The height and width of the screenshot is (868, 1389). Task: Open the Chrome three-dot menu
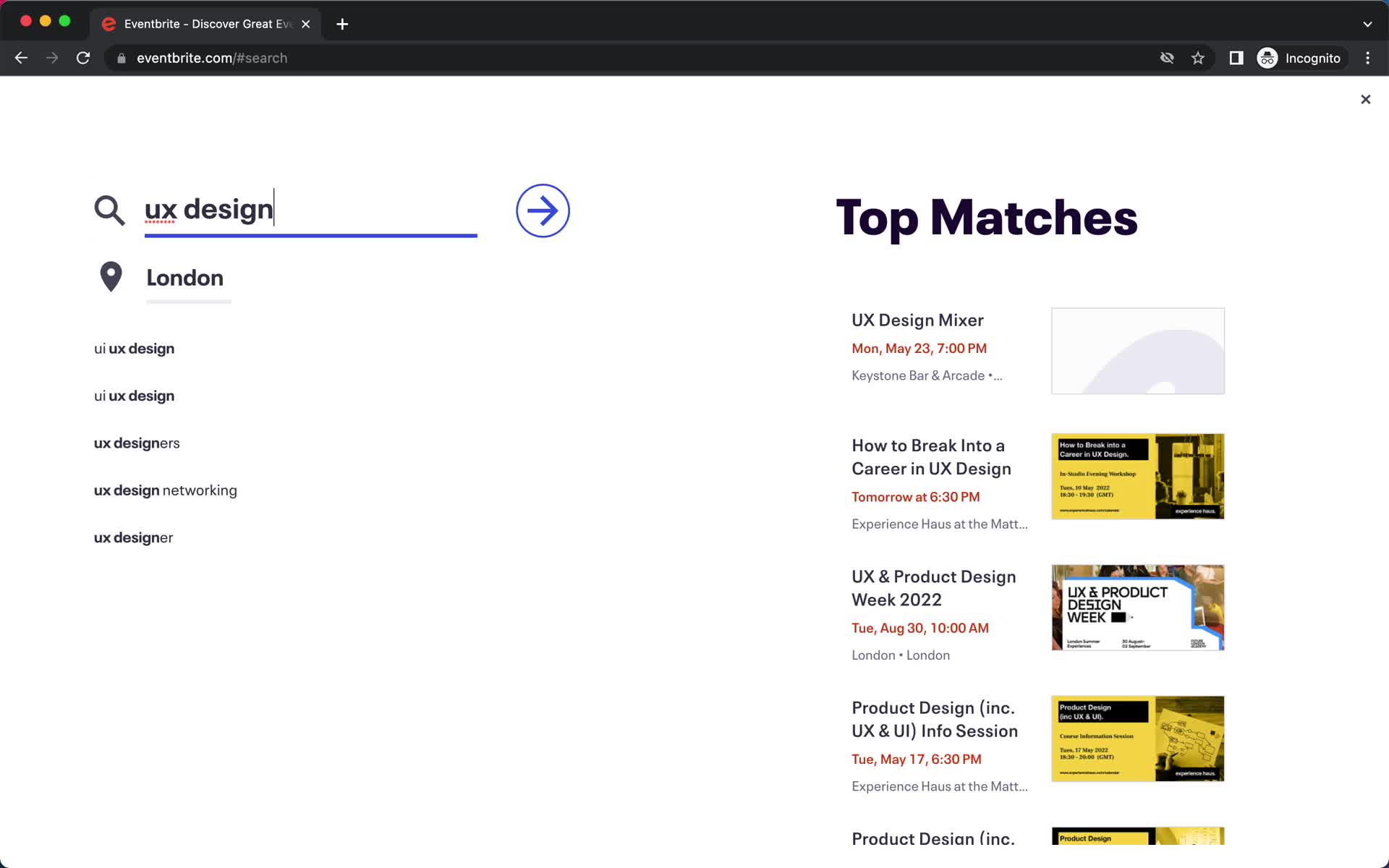tap(1367, 58)
